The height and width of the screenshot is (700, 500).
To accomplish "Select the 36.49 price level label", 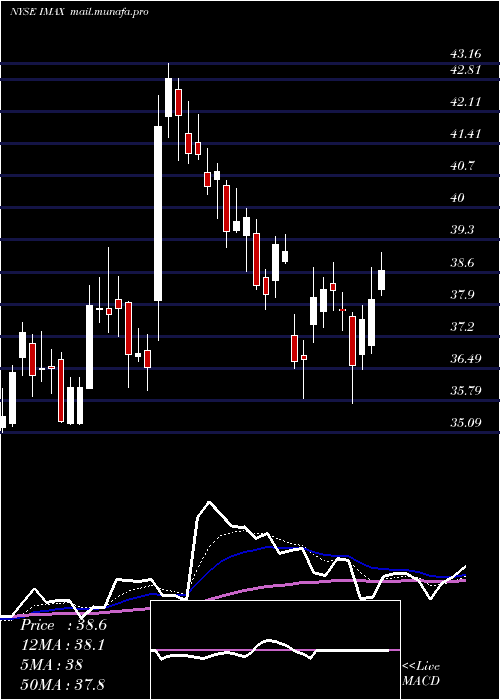I will (x=466, y=358).
